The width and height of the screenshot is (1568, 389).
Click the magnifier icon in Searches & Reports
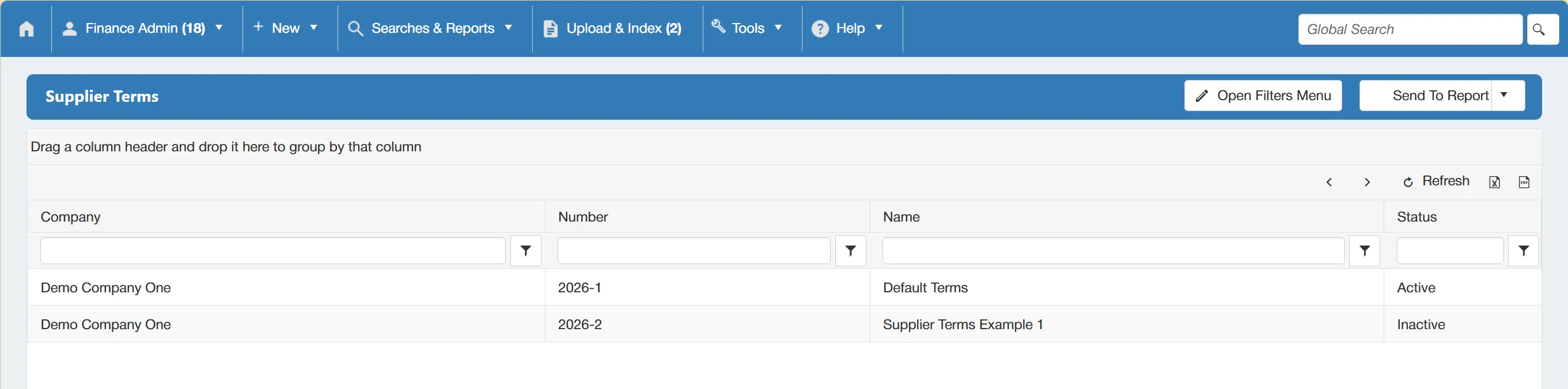pyautogui.click(x=355, y=29)
